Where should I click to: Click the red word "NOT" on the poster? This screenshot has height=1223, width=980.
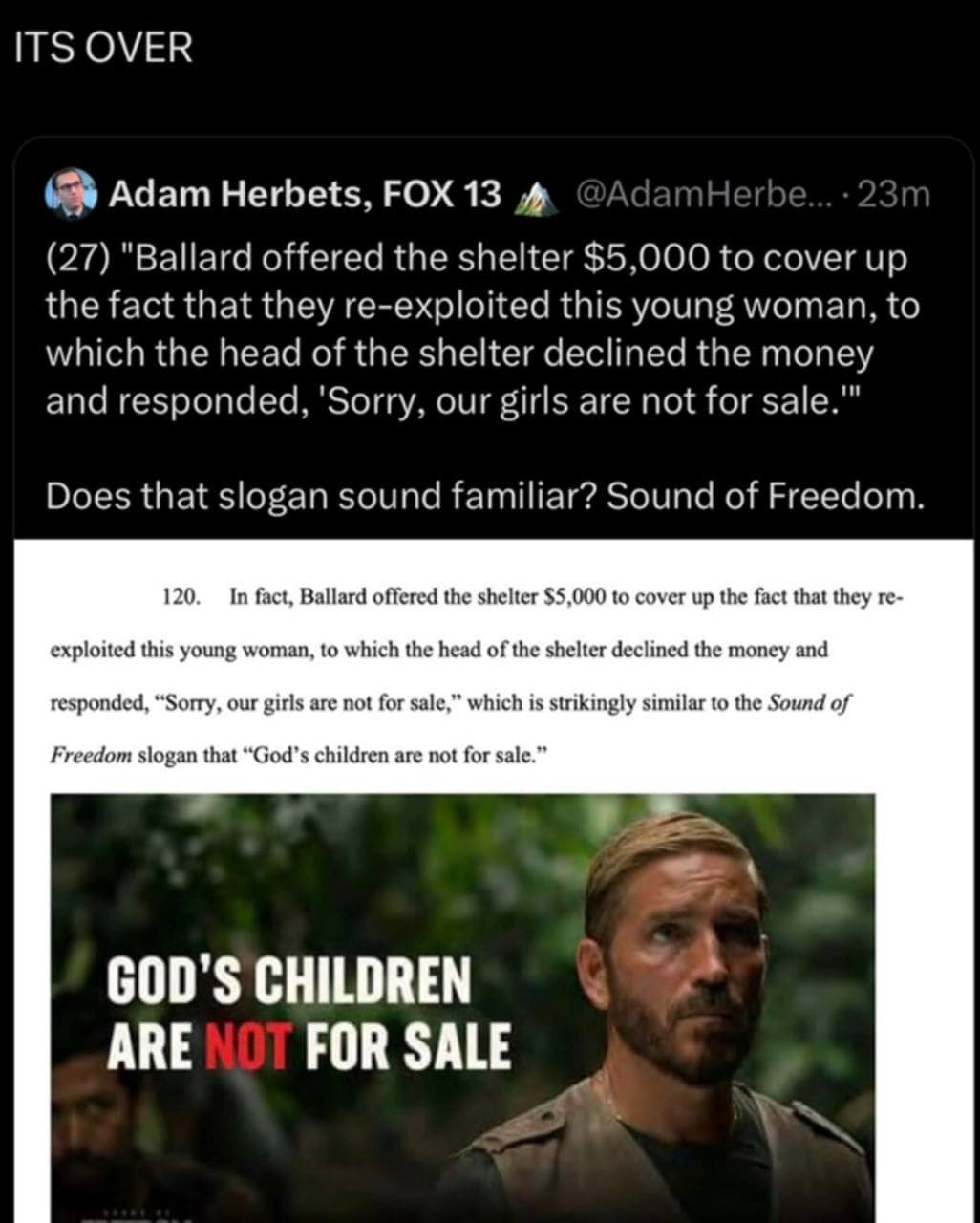point(246,1046)
